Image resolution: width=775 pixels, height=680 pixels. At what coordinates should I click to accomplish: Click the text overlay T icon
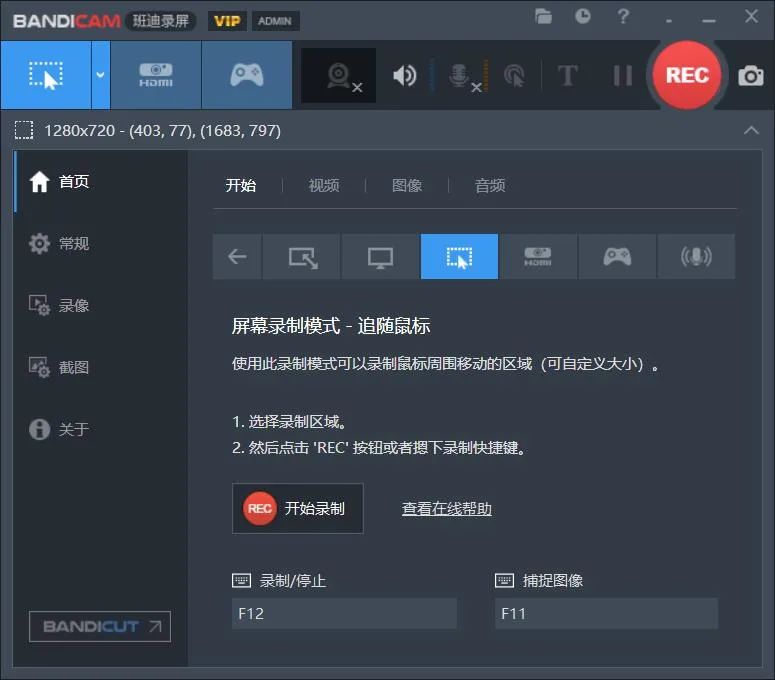567,76
